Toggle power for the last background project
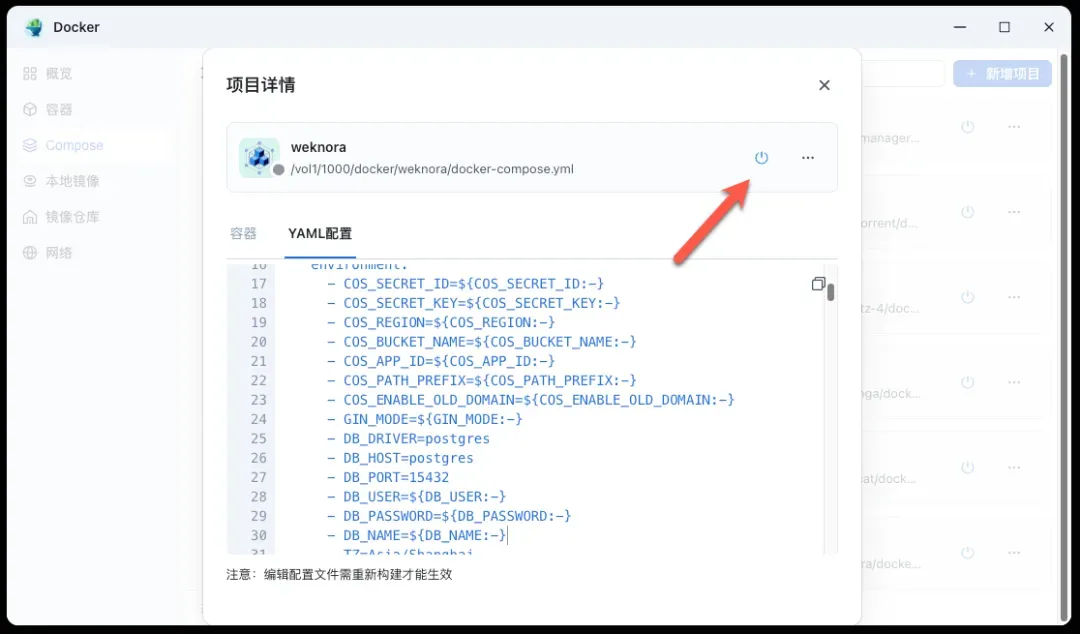The height and width of the screenshot is (634, 1080). pyautogui.click(x=967, y=553)
